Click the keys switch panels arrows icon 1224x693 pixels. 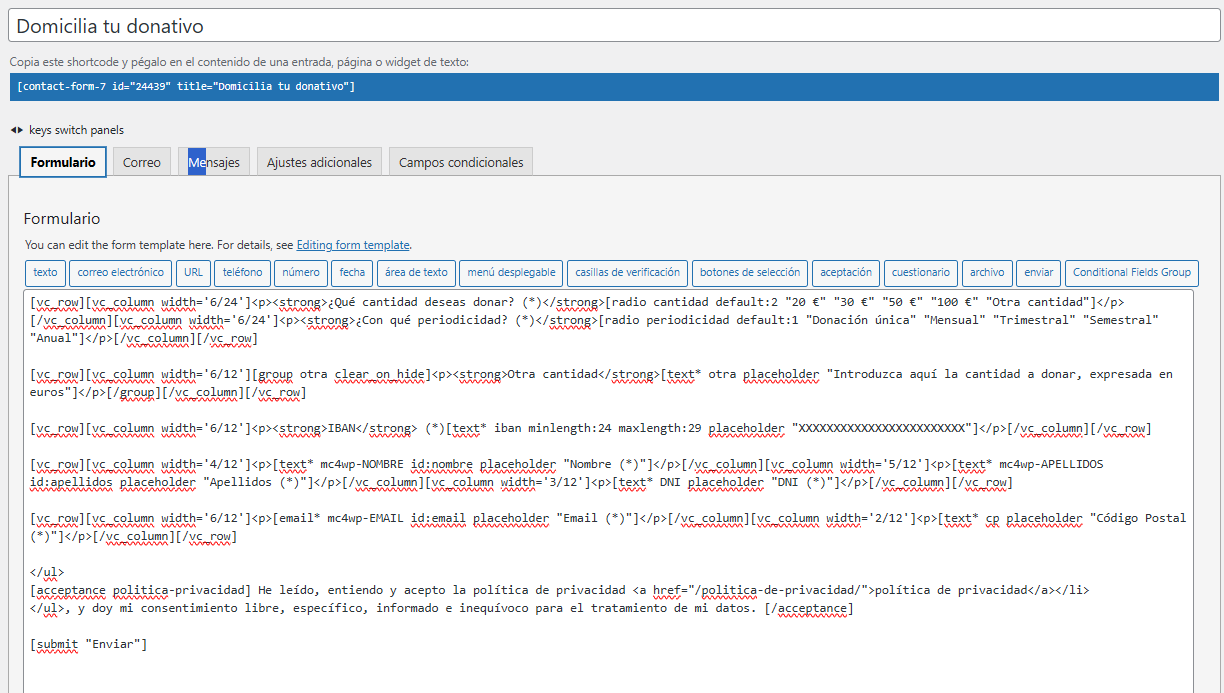pos(17,130)
